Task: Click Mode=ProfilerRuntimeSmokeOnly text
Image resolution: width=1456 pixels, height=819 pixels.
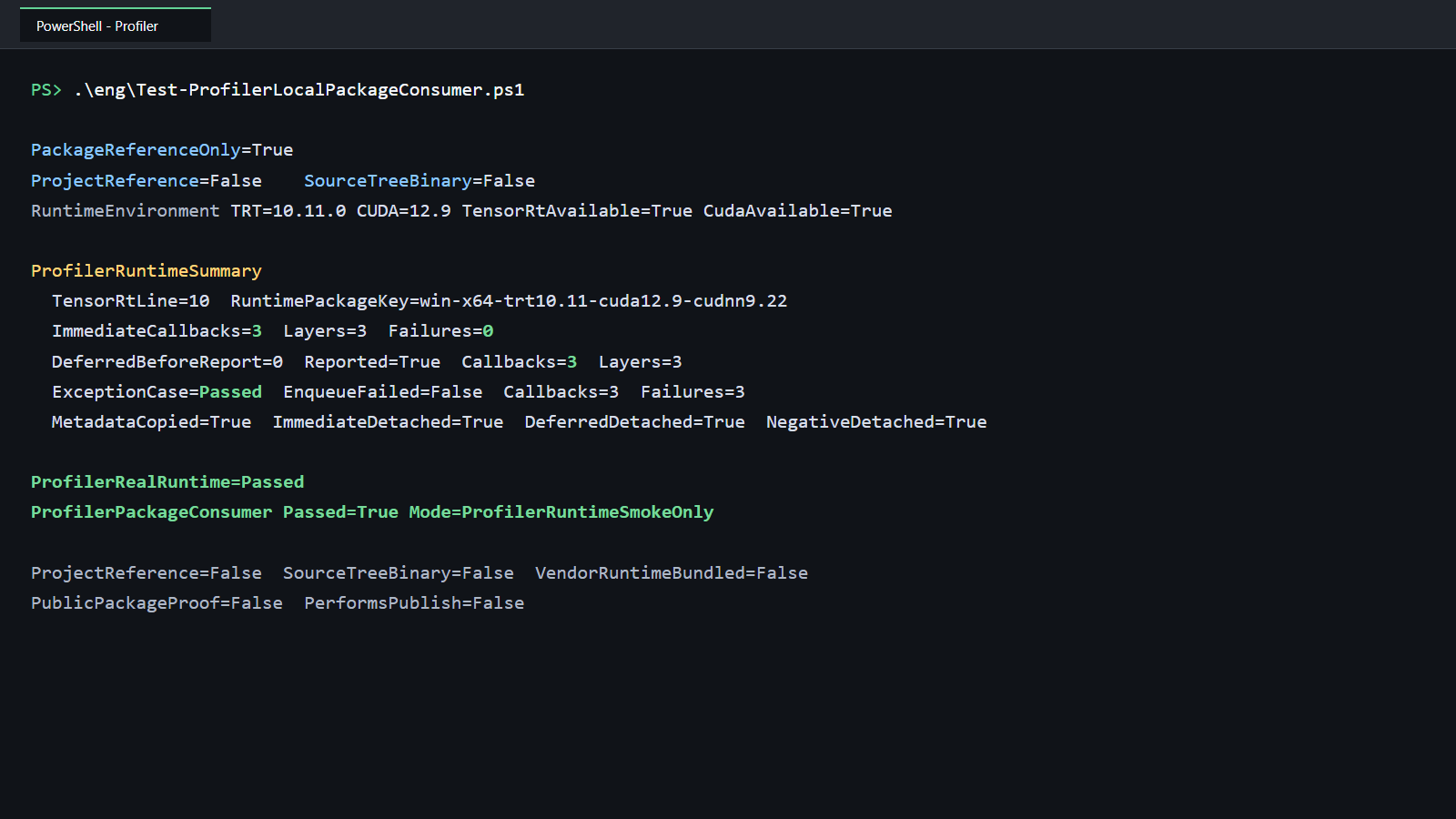Action: (x=561, y=512)
